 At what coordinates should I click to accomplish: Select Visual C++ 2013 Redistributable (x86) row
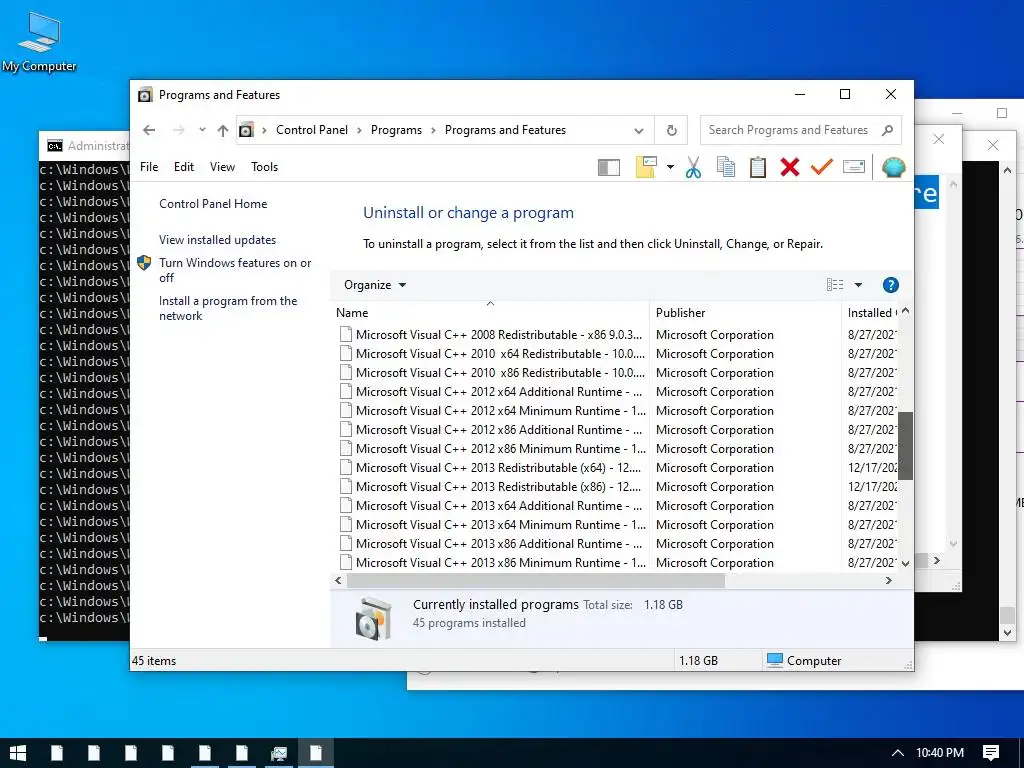(617, 487)
